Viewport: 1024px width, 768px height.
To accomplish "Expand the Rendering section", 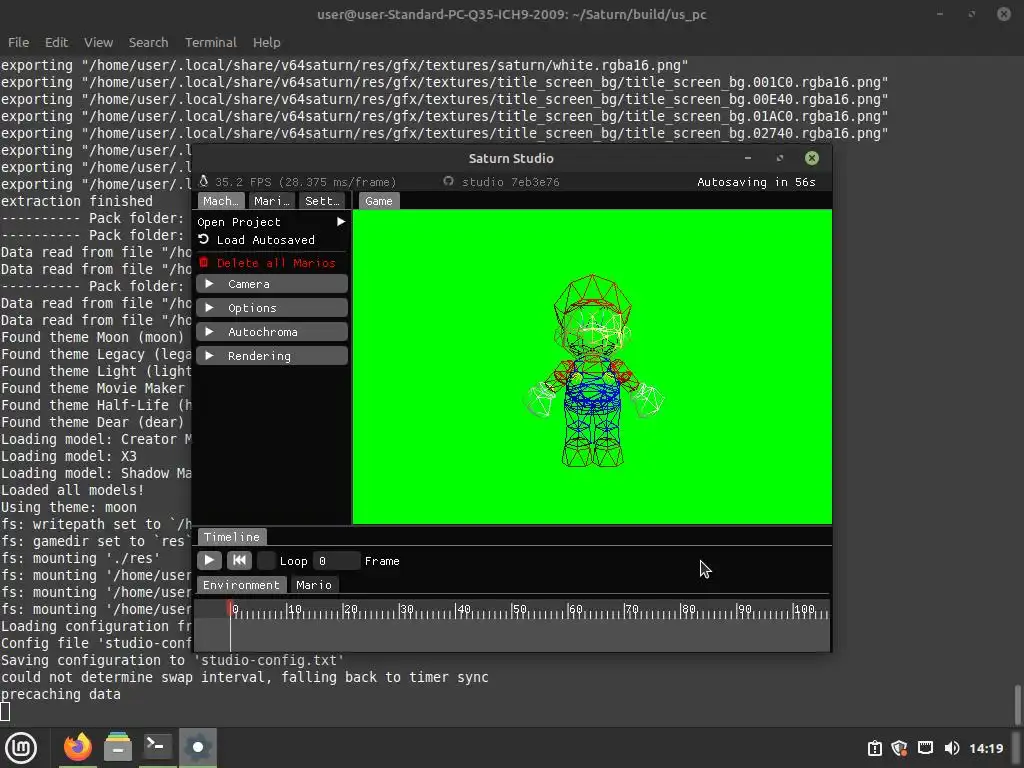I will pyautogui.click(x=272, y=356).
